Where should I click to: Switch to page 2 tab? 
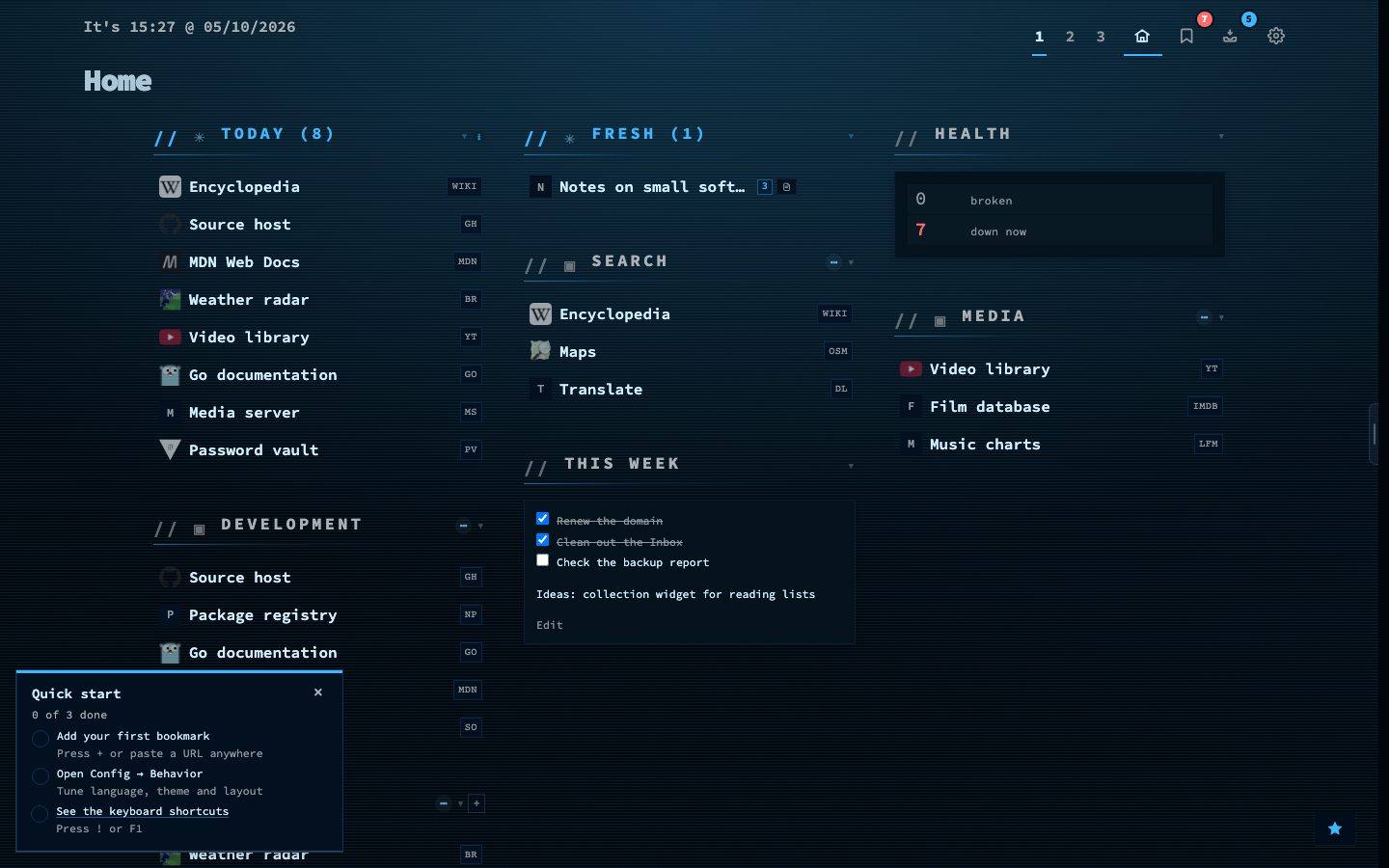tap(1070, 37)
